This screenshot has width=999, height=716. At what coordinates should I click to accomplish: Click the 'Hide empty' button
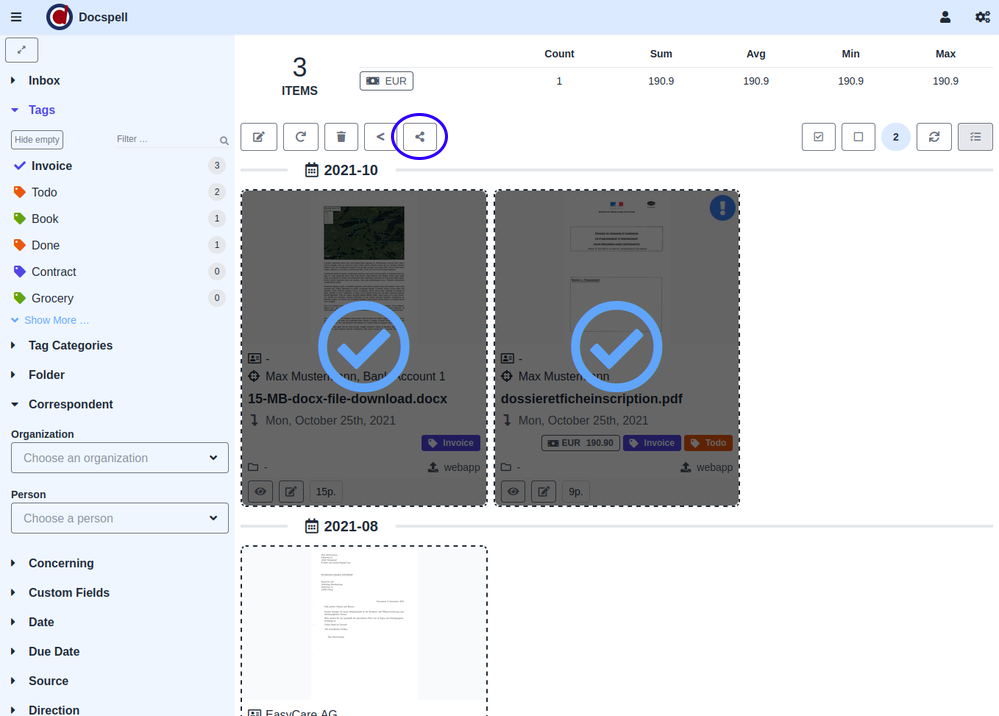pos(37,140)
